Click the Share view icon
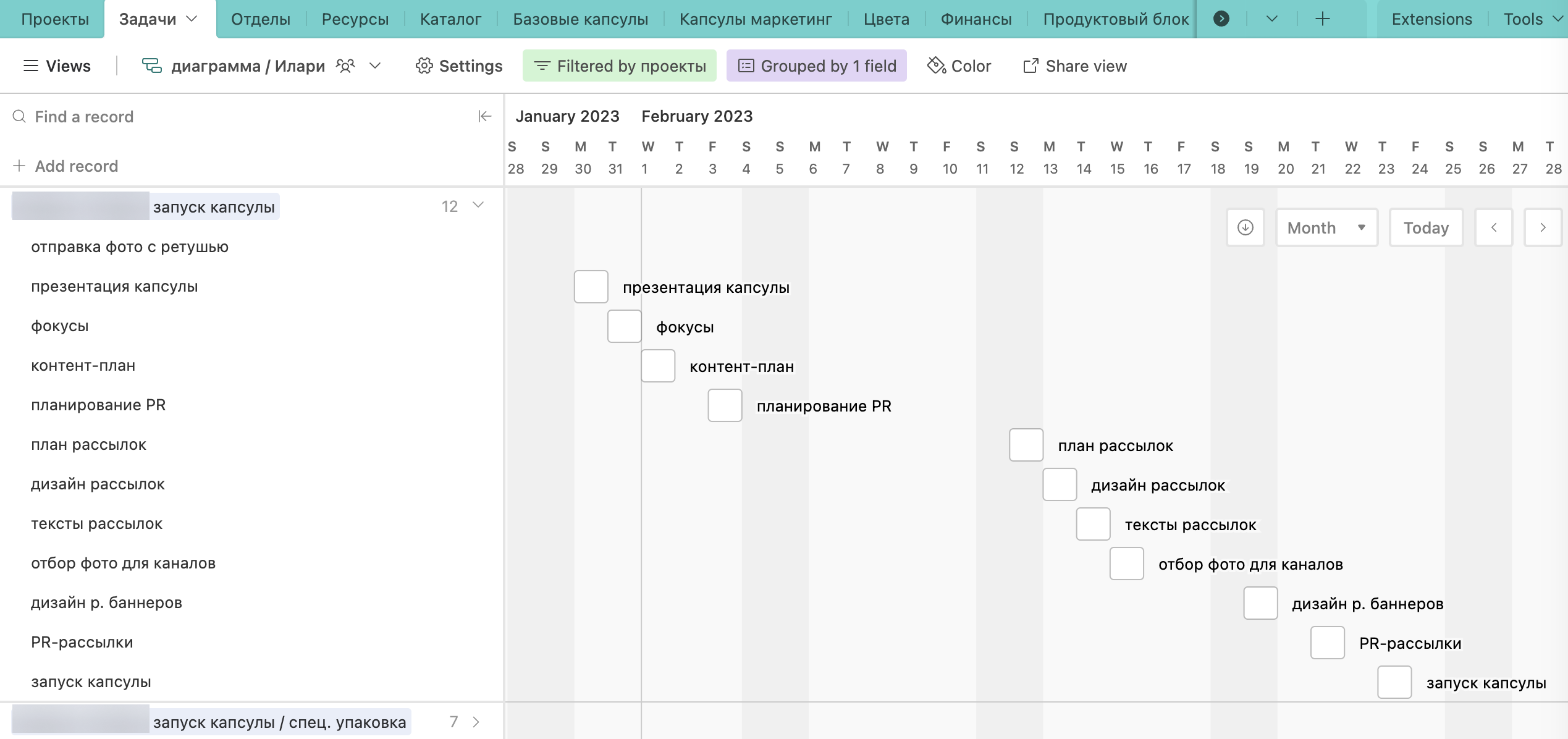 (x=1031, y=65)
